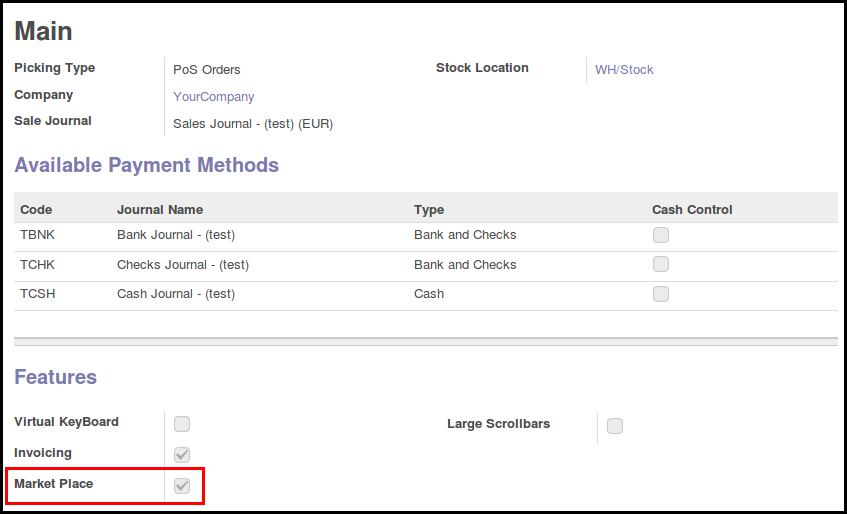This screenshot has width=847, height=514.
Task: Click 'Bank and Checks' type in TCHK row
Action: click(x=465, y=265)
